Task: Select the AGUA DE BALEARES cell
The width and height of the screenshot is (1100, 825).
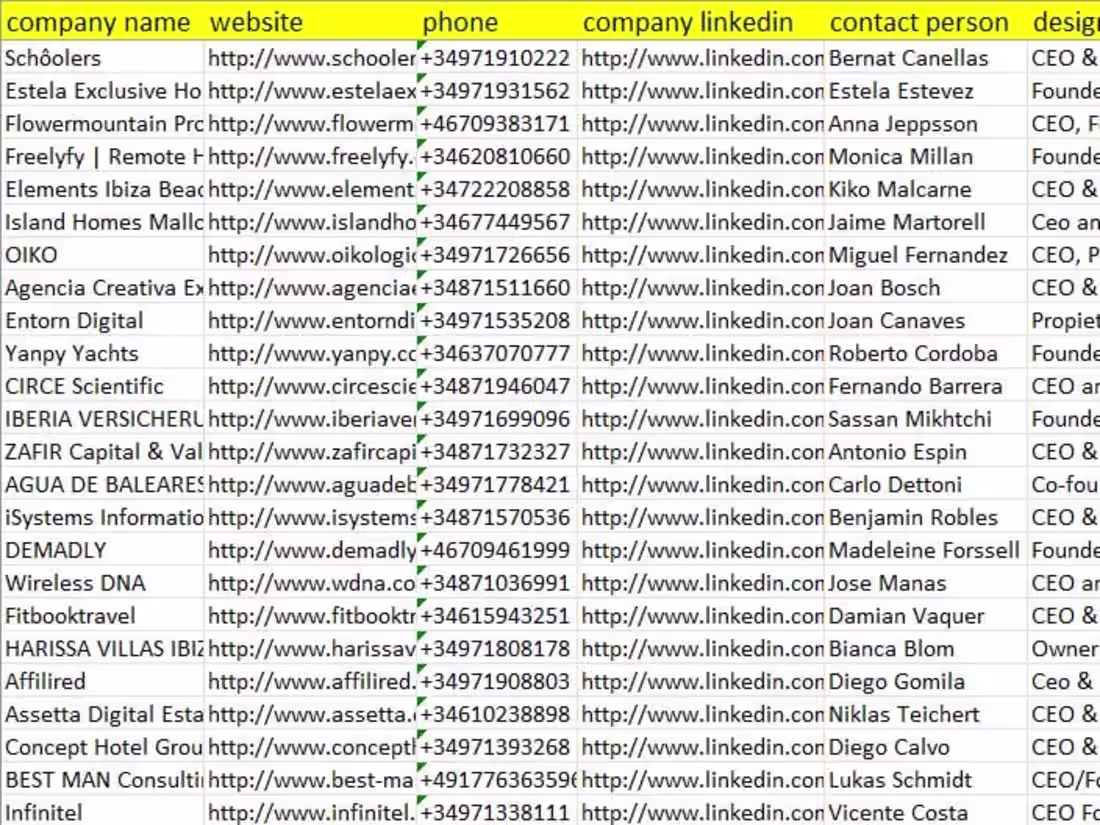Action: pyautogui.click(x=103, y=484)
